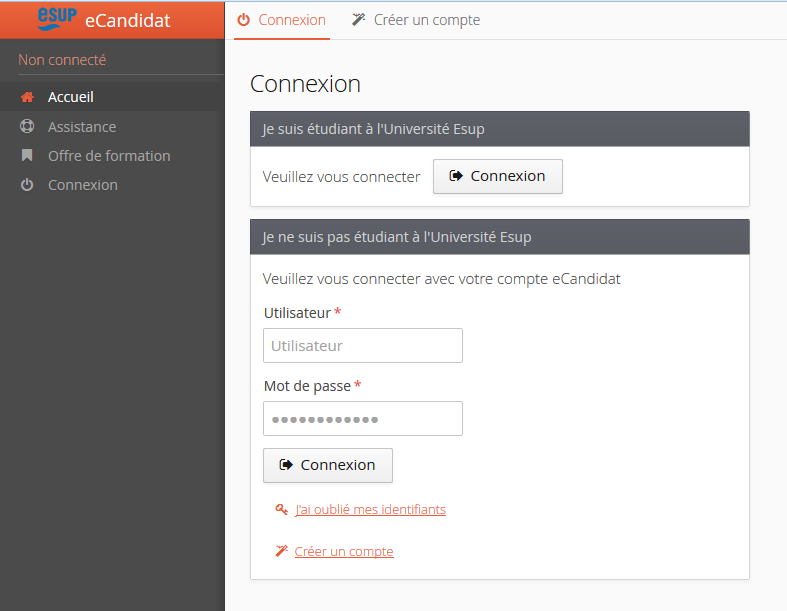
Task: Click the bookmark icon for Offre de formation
Action: point(27,156)
